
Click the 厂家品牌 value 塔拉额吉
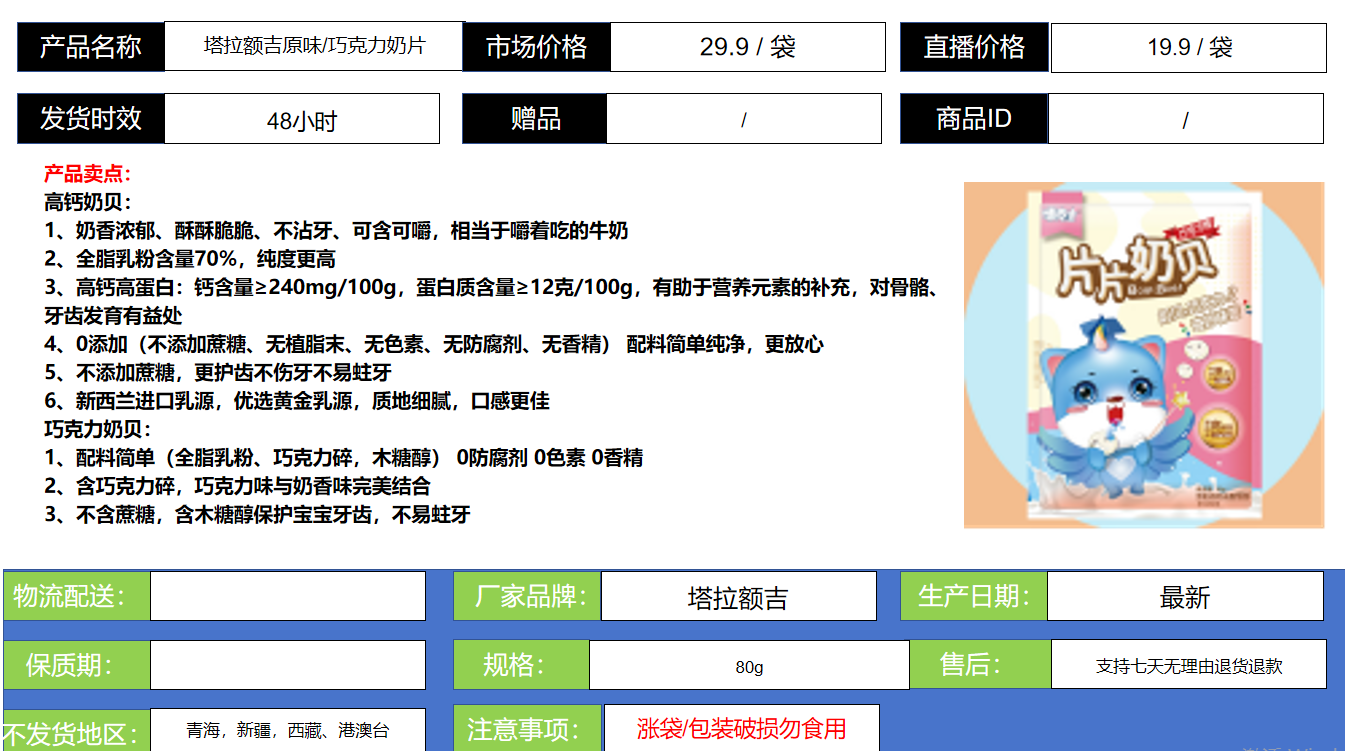(x=738, y=597)
